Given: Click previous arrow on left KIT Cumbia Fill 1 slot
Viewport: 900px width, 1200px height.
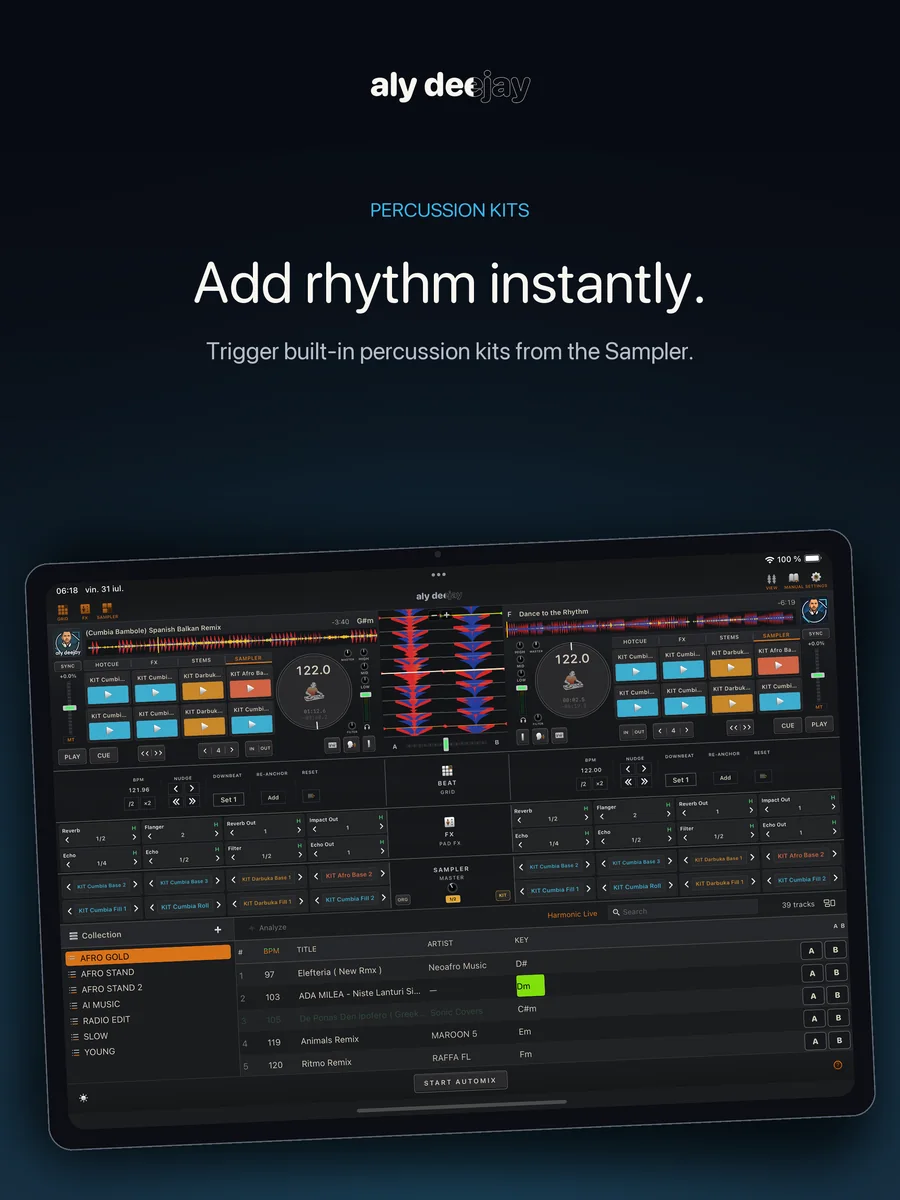Looking at the screenshot, I should pos(70,910).
